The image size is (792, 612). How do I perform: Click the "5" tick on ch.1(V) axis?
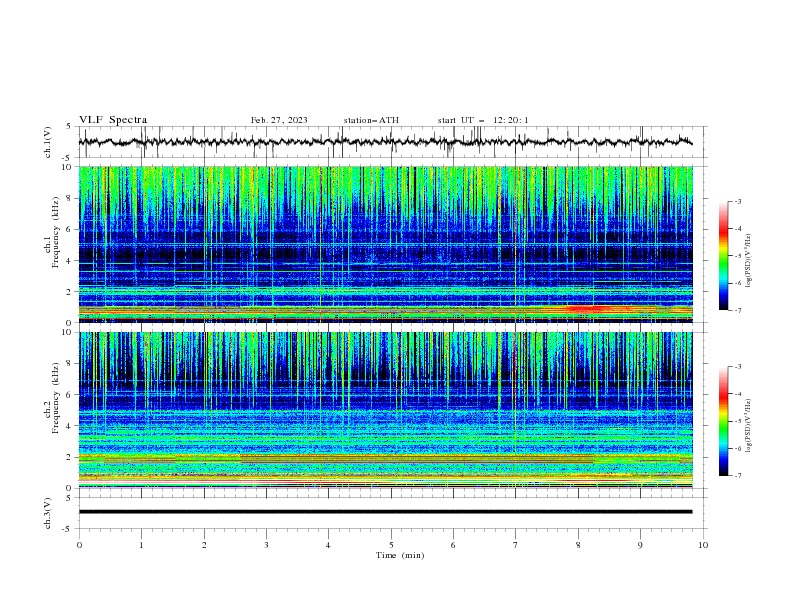69,126
